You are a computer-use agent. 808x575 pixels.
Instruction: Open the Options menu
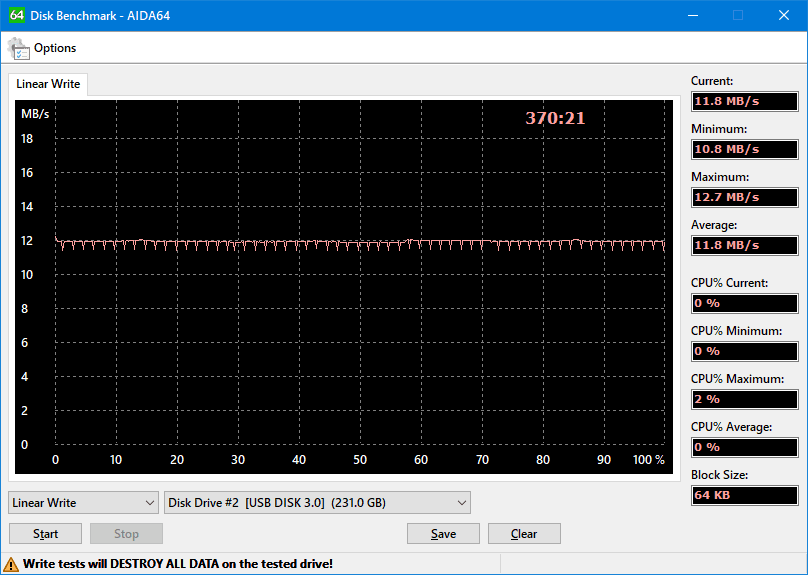click(x=54, y=48)
